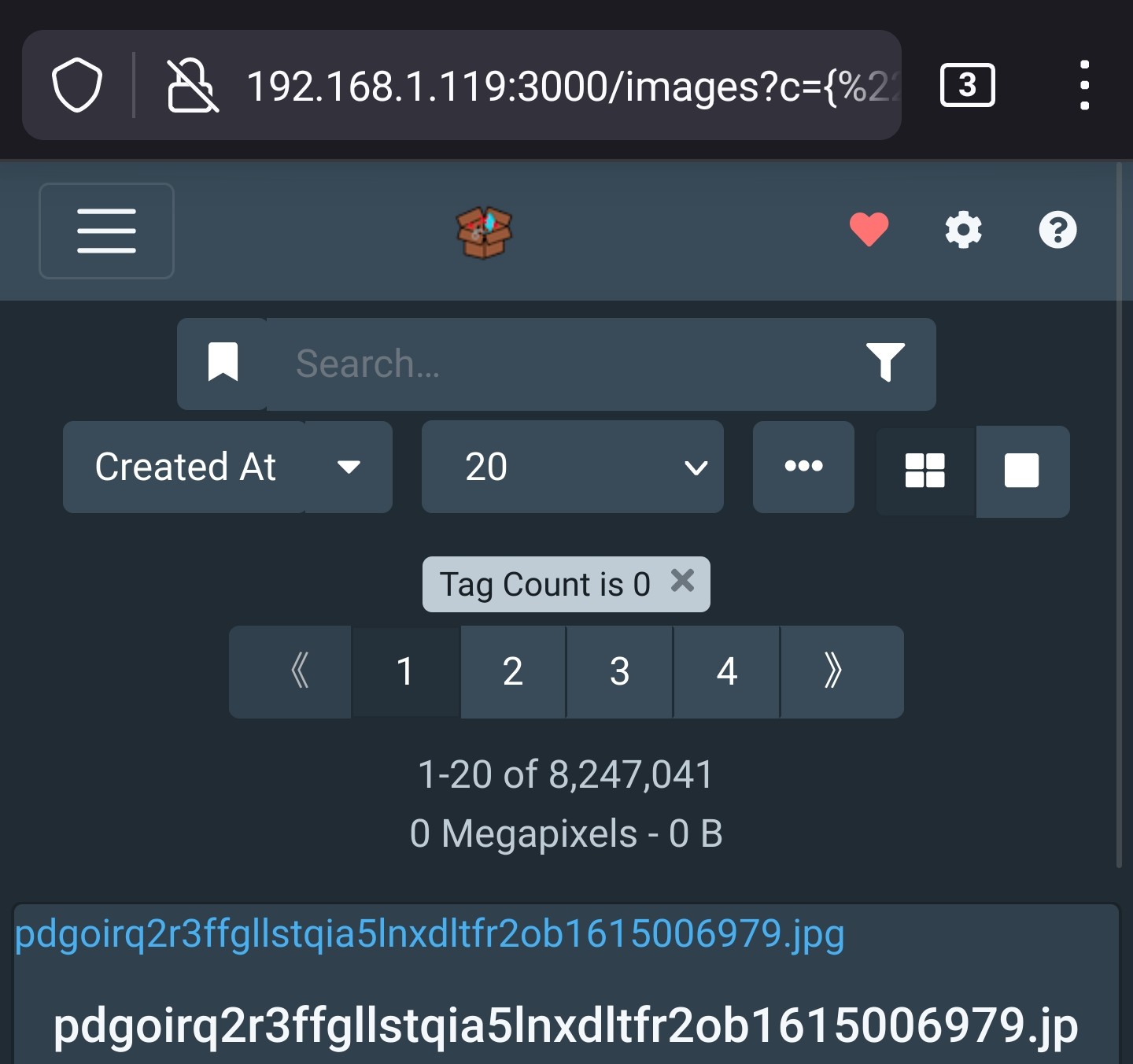This screenshot has width=1133, height=1064.
Task: Click into the Search input field
Action: click(x=563, y=364)
